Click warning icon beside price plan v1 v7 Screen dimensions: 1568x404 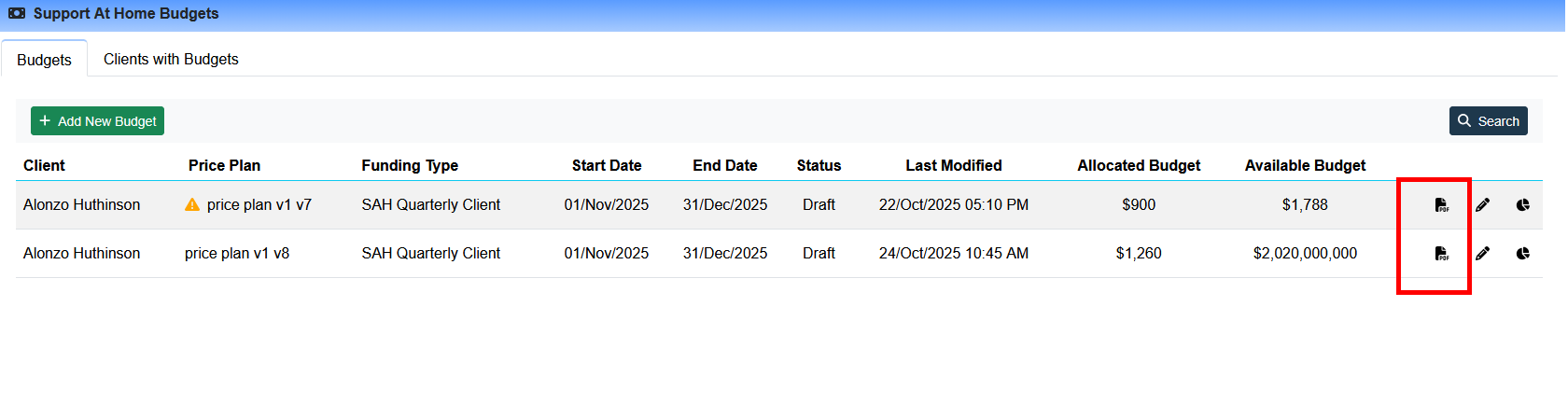(192, 205)
